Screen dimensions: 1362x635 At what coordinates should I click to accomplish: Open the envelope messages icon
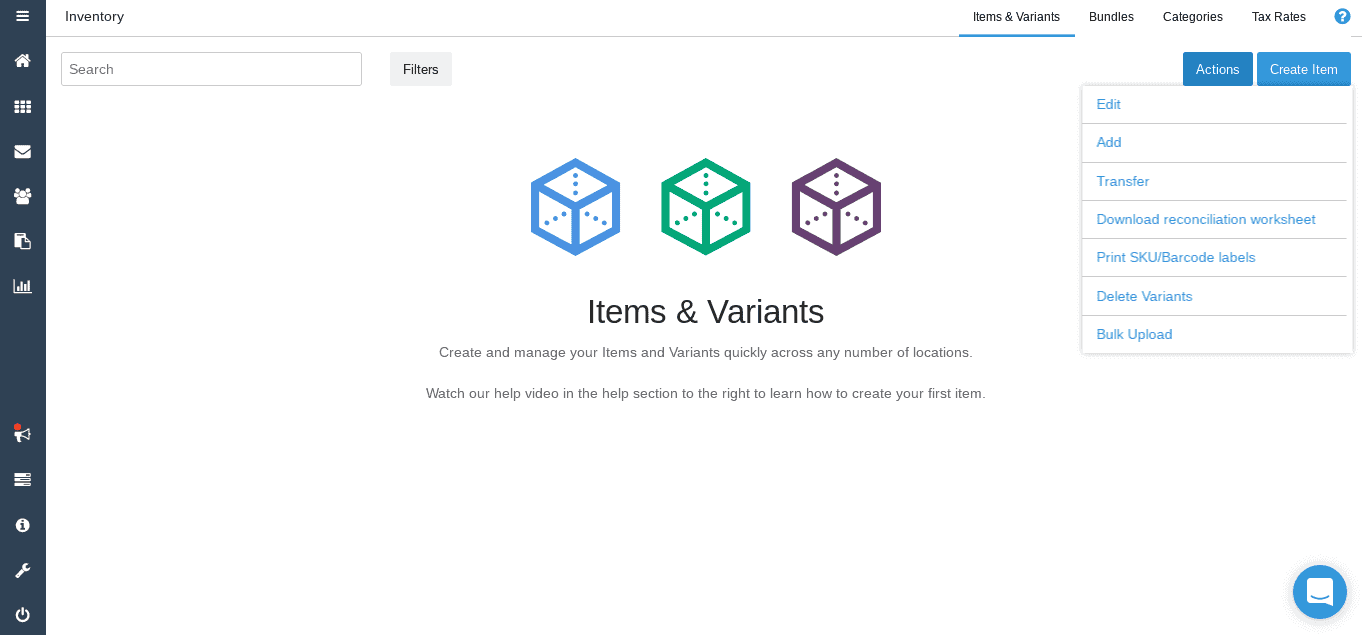[22, 152]
